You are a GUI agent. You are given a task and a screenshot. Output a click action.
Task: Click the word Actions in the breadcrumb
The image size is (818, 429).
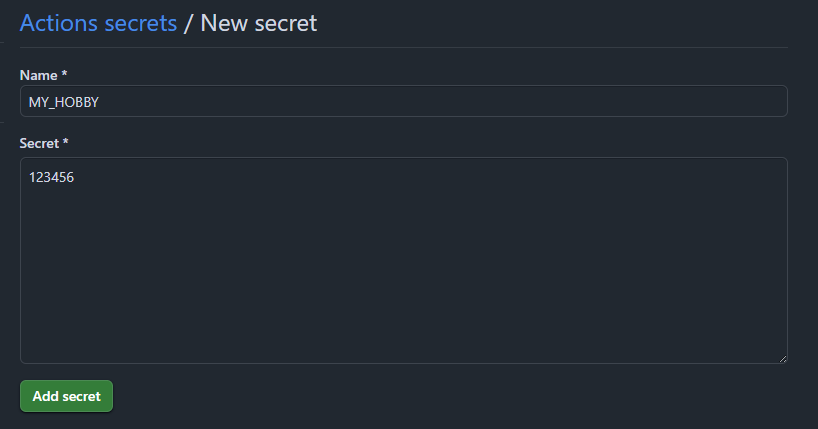58,23
